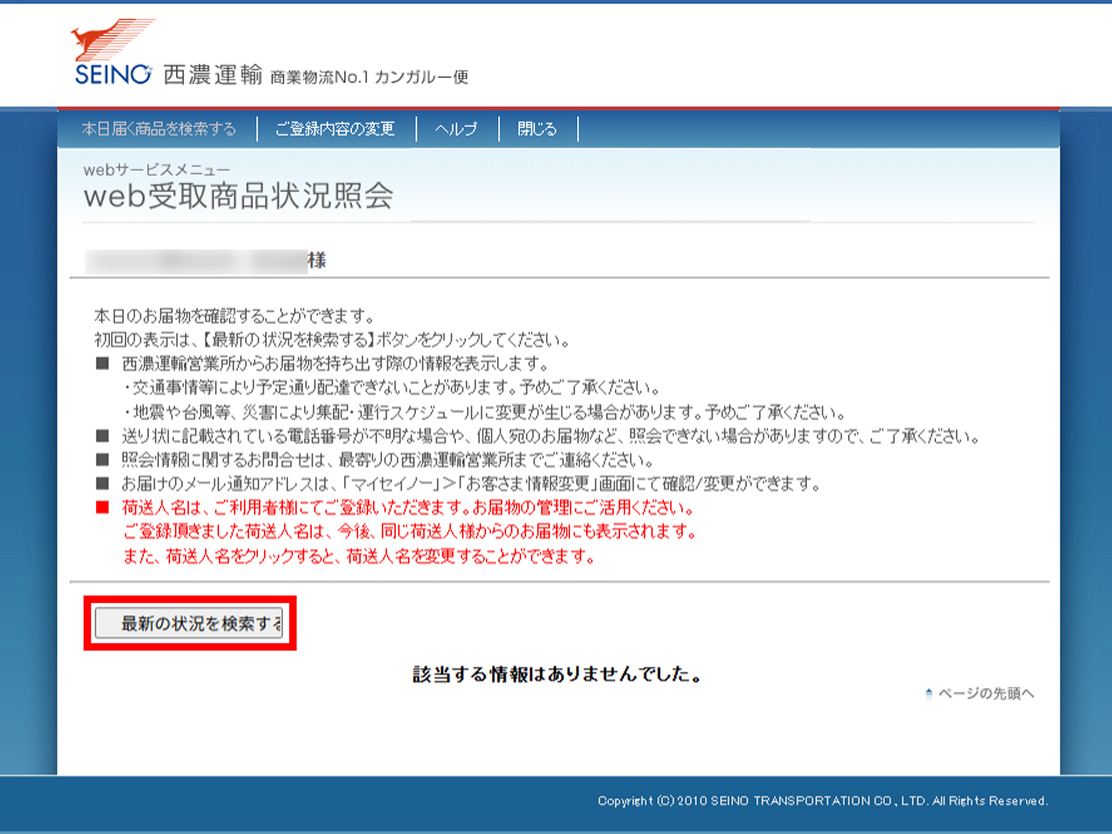Image resolution: width=1112 pixels, height=834 pixels.
Task: Click the 様 honorific after the blurred name
Action: (x=317, y=261)
